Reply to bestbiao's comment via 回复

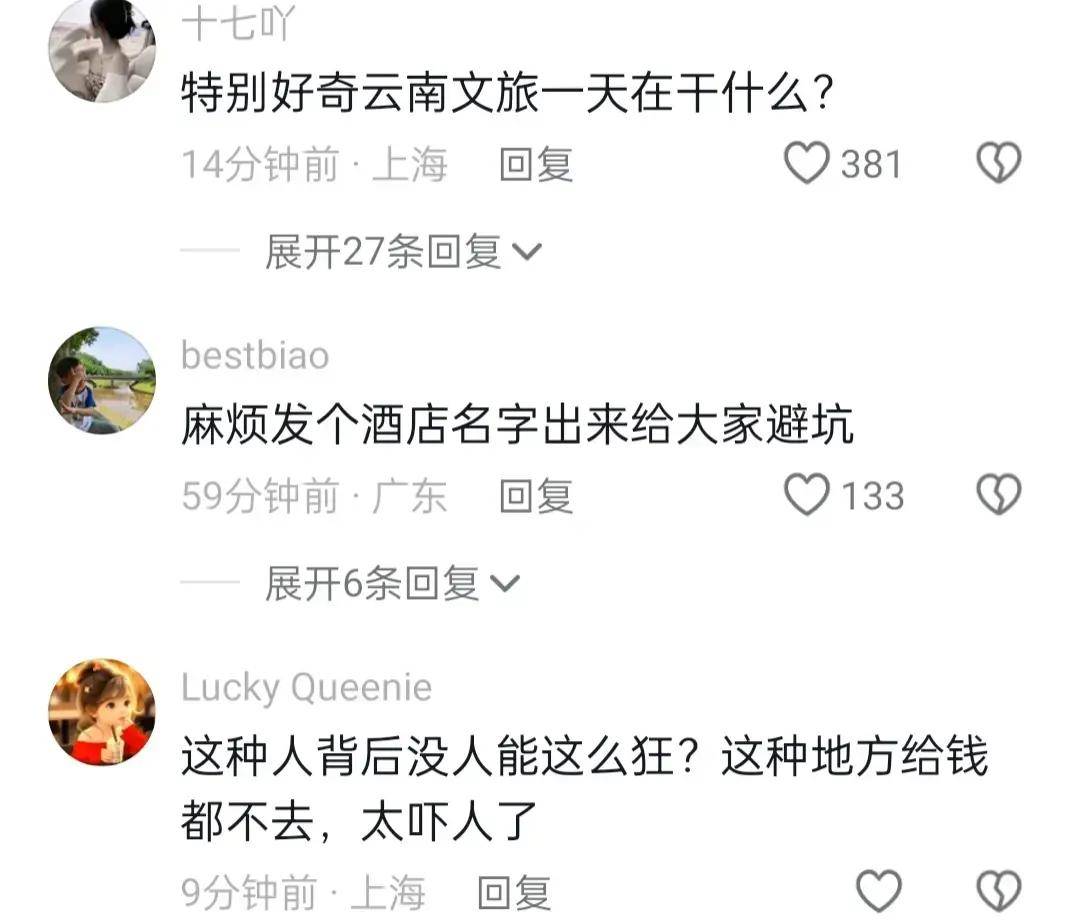pos(536,496)
